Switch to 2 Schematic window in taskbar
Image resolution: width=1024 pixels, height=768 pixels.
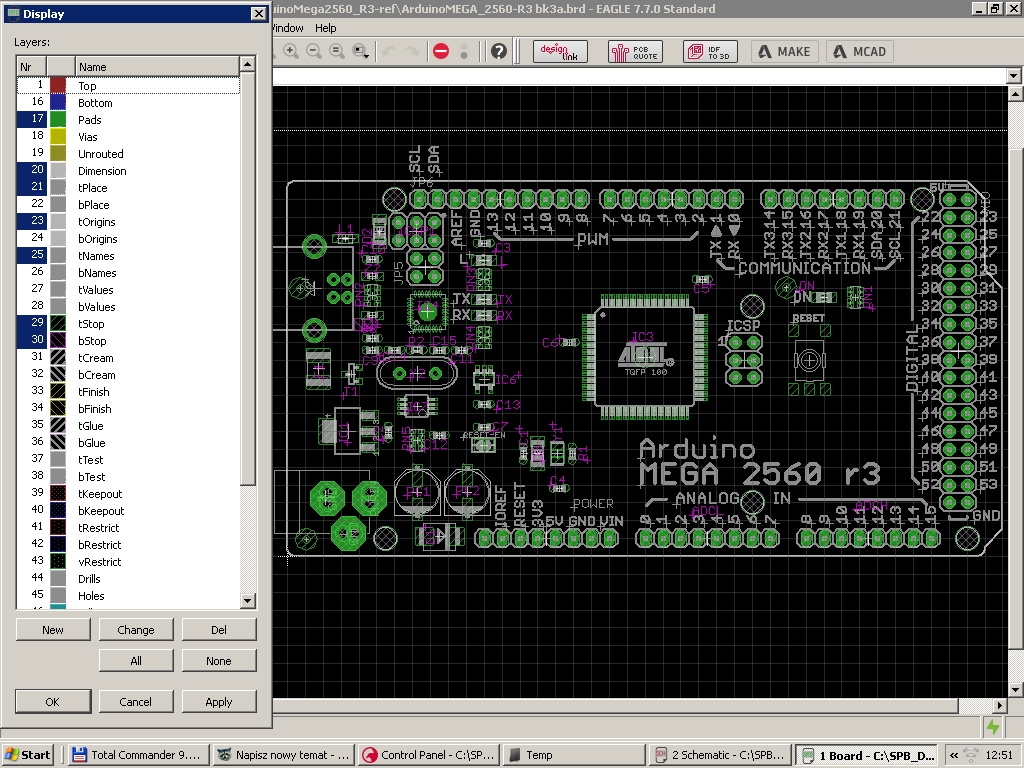click(x=721, y=755)
